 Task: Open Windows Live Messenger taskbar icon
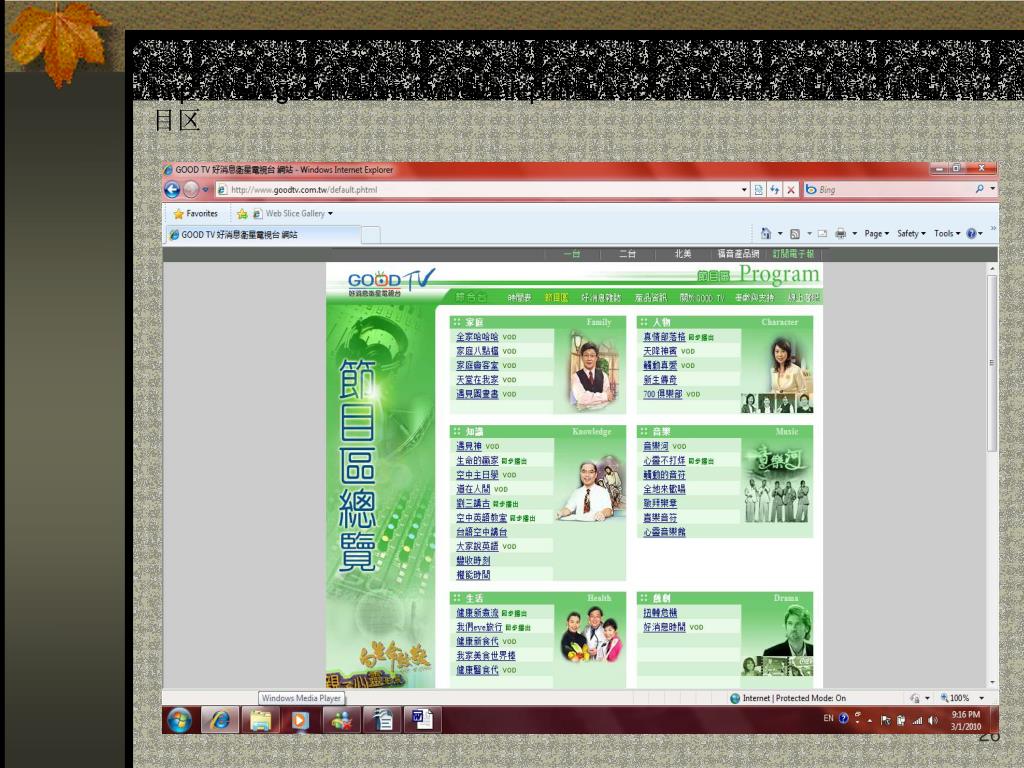pos(341,720)
